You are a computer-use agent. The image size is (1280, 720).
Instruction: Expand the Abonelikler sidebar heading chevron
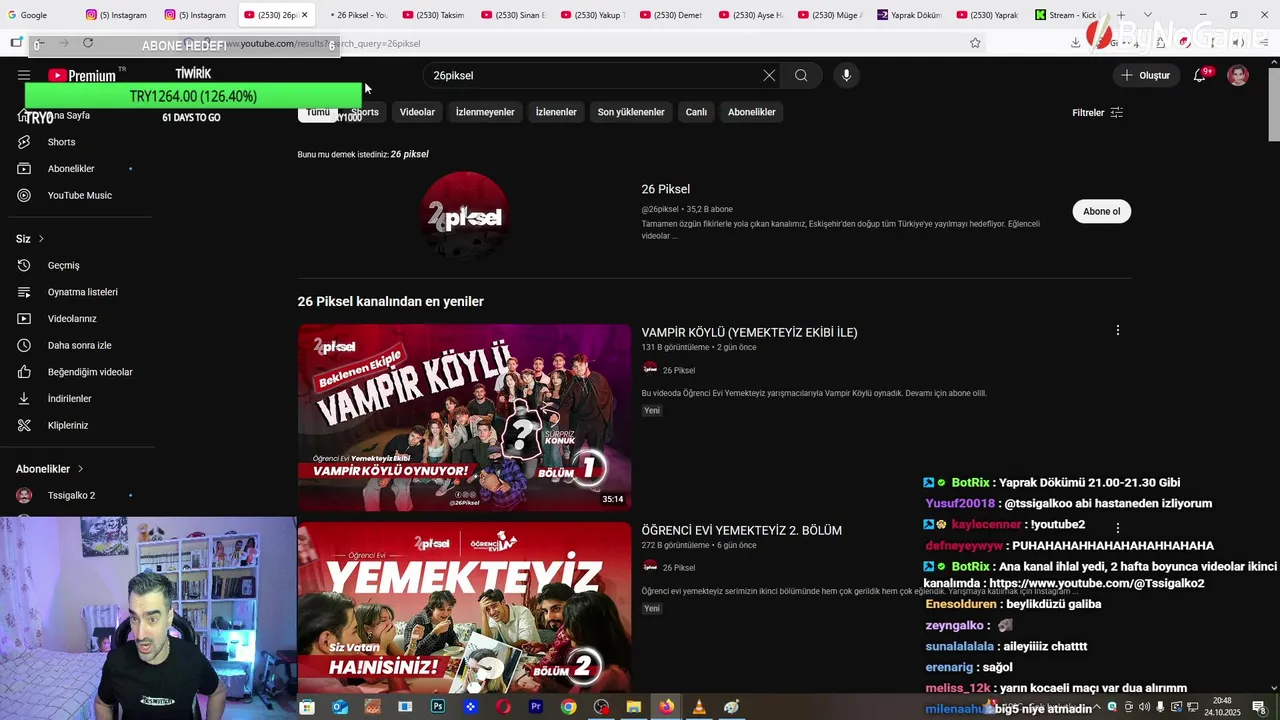point(81,469)
